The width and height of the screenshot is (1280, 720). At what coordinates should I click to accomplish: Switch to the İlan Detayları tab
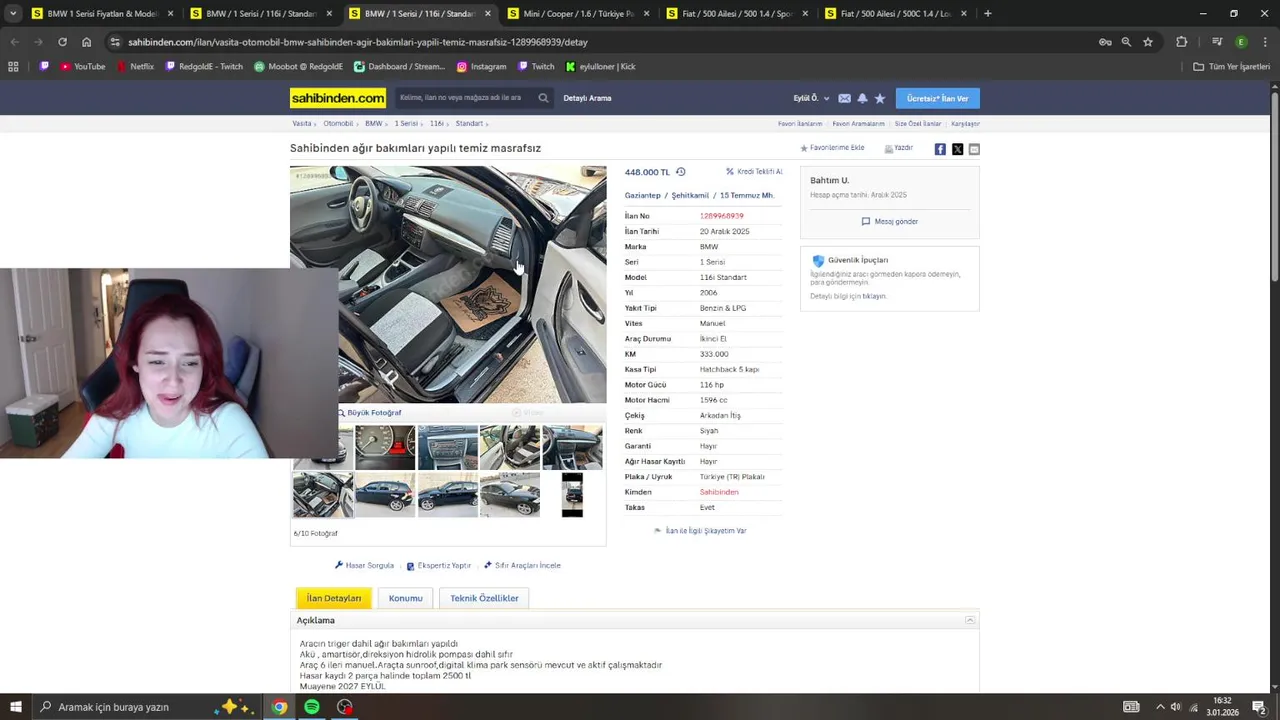[334, 598]
